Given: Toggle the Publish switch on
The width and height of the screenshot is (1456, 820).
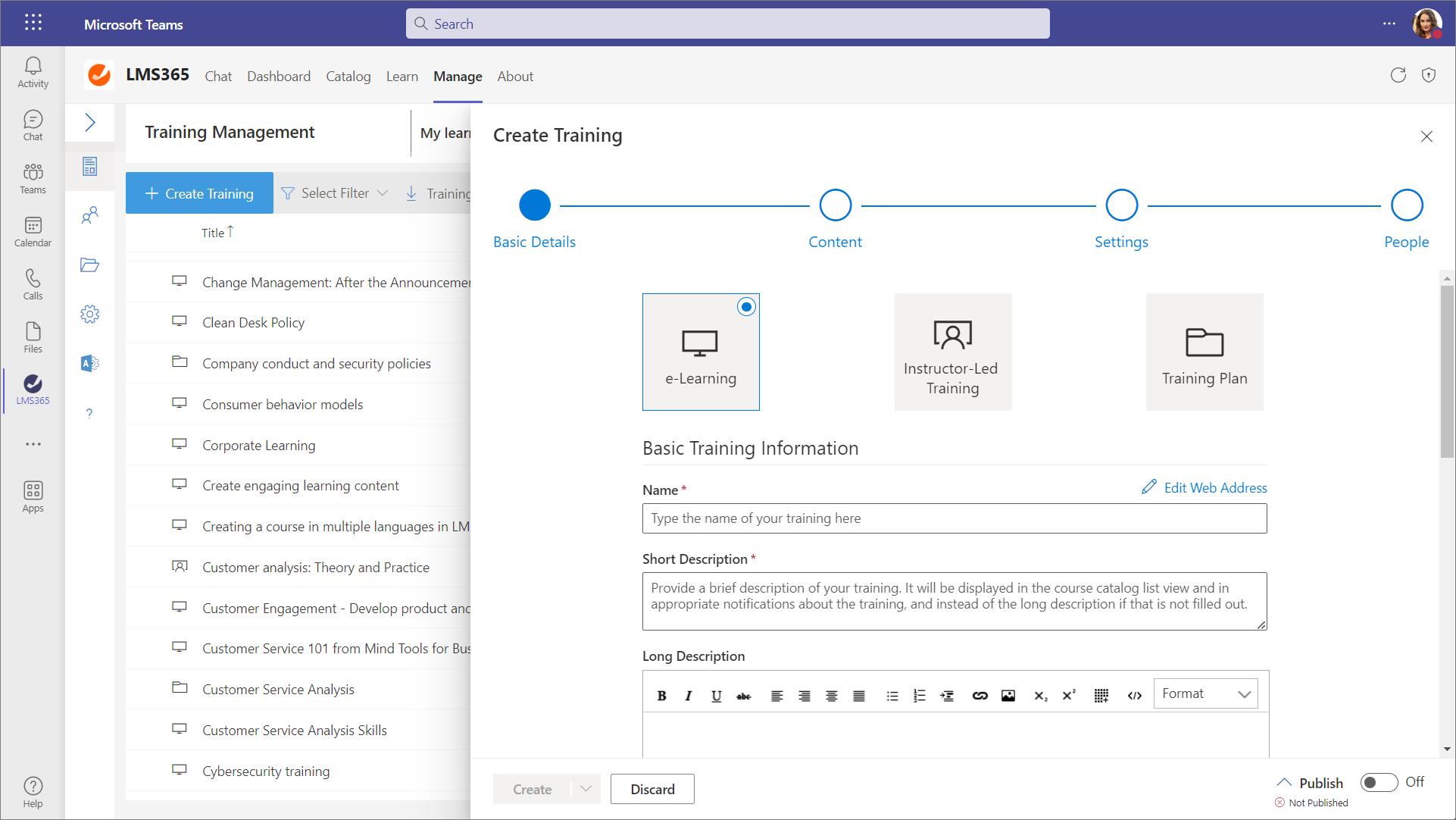Looking at the screenshot, I should coord(1379,782).
